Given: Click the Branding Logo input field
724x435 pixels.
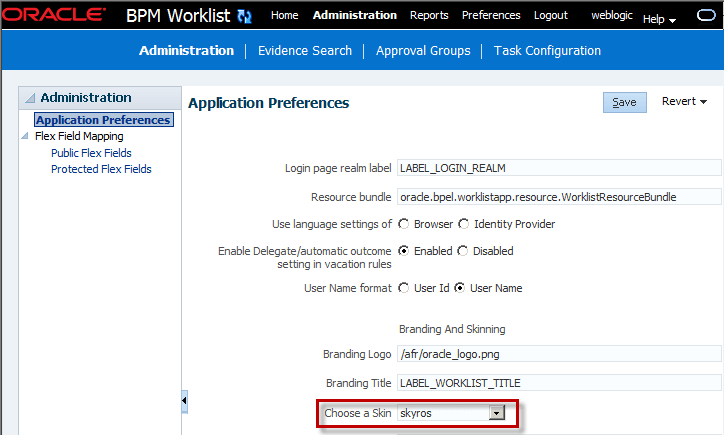Looking at the screenshot, I should [x=559, y=354].
